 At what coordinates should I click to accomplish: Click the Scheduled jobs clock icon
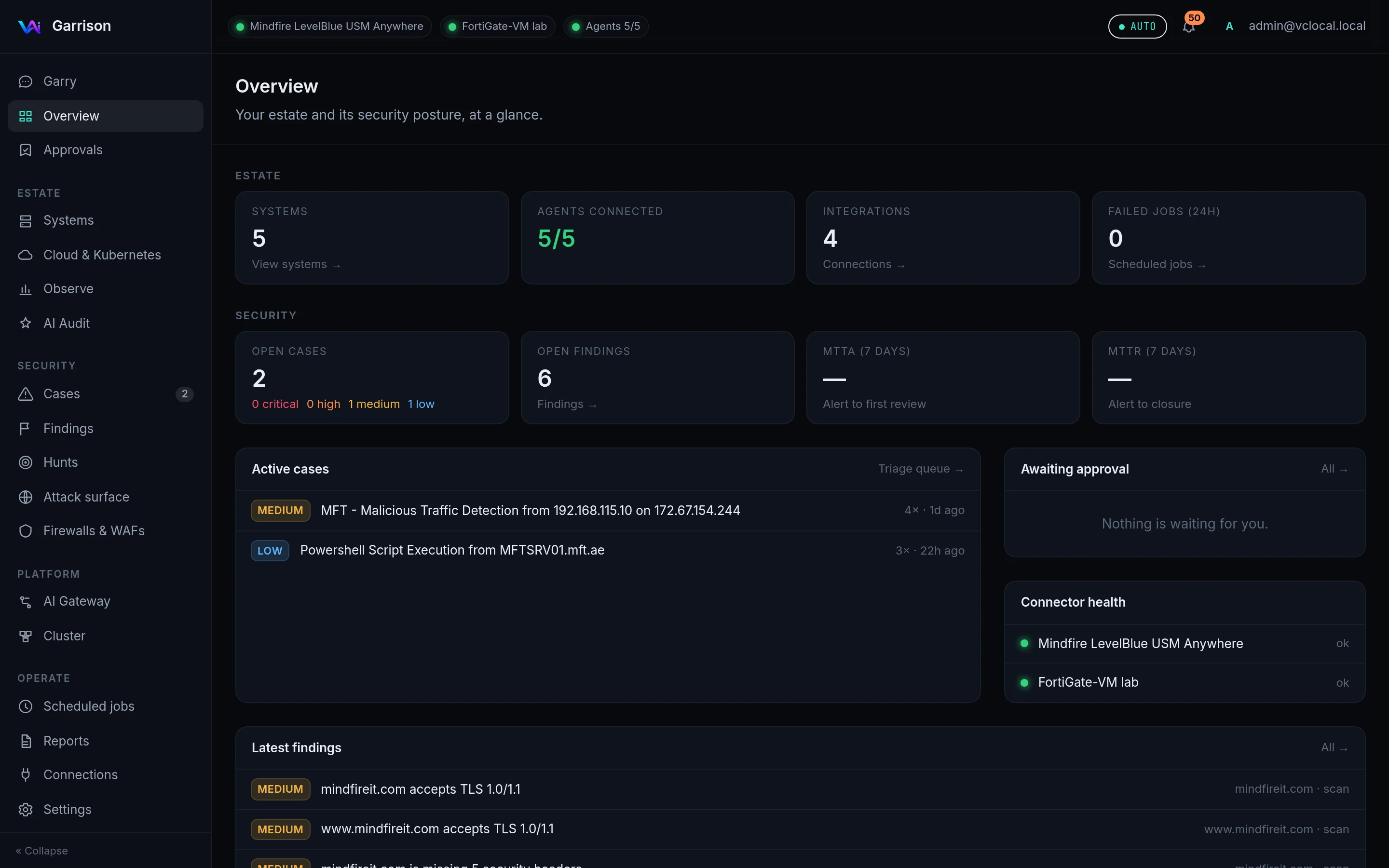25,706
